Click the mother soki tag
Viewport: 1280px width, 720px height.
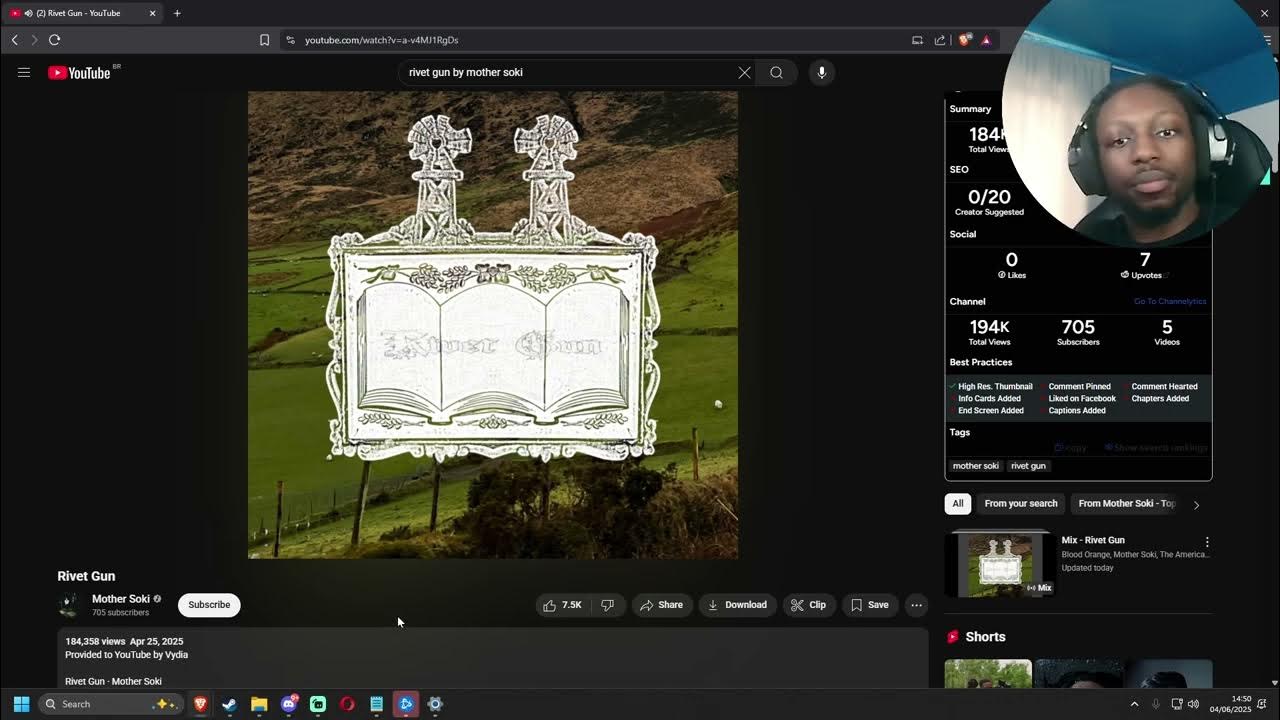coord(975,466)
